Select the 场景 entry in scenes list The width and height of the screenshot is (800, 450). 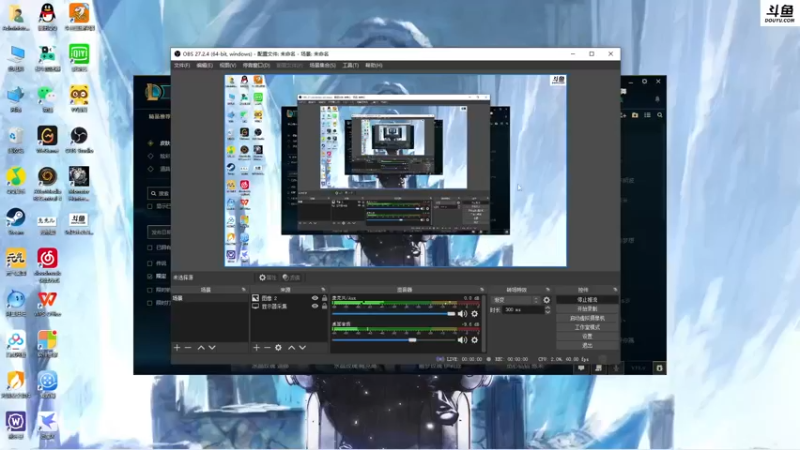point(210,298)
